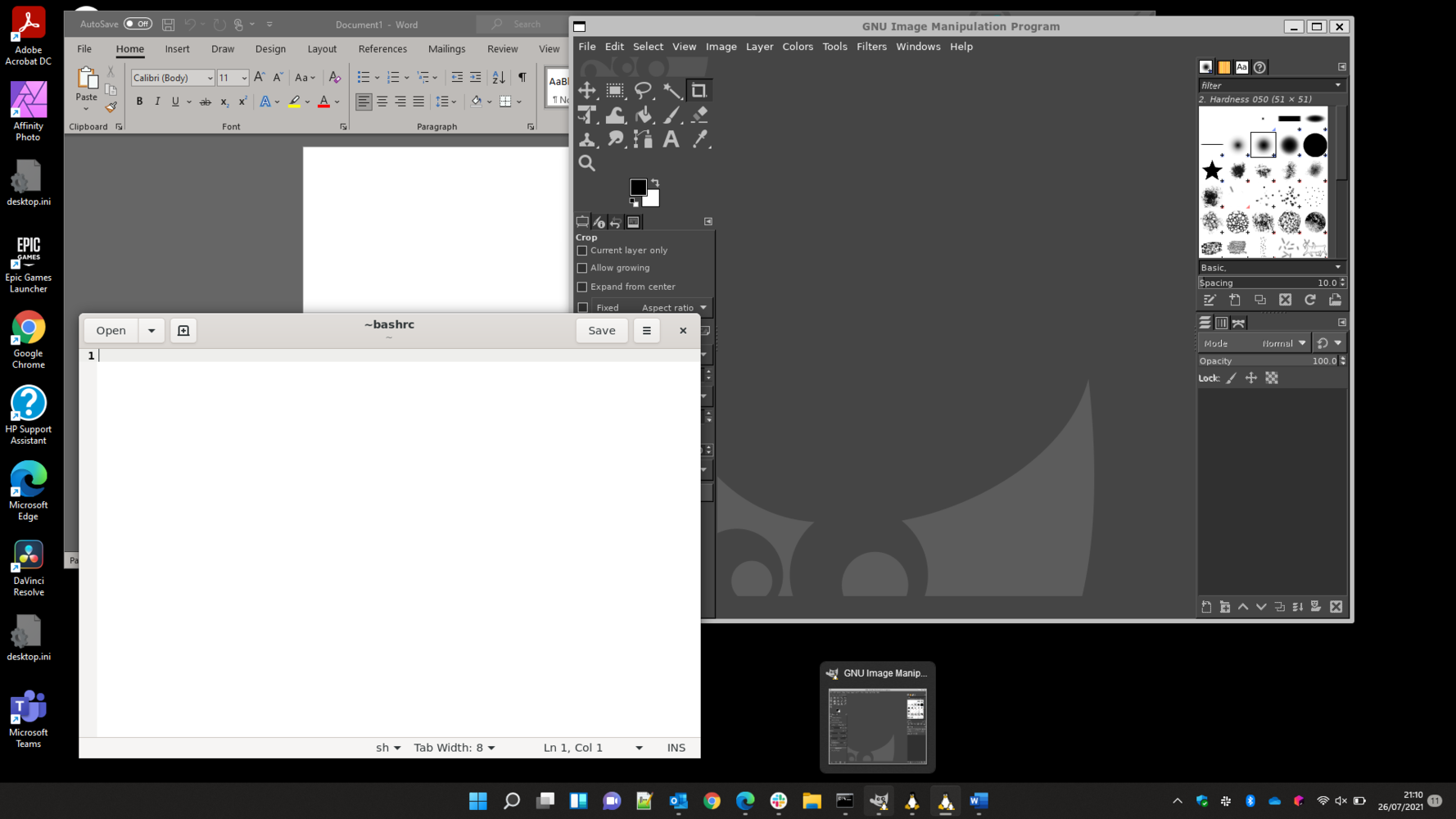Toggle Expand from center checkbox
Viewport: 1456px width, 819px height.
[x=582, y=287]
